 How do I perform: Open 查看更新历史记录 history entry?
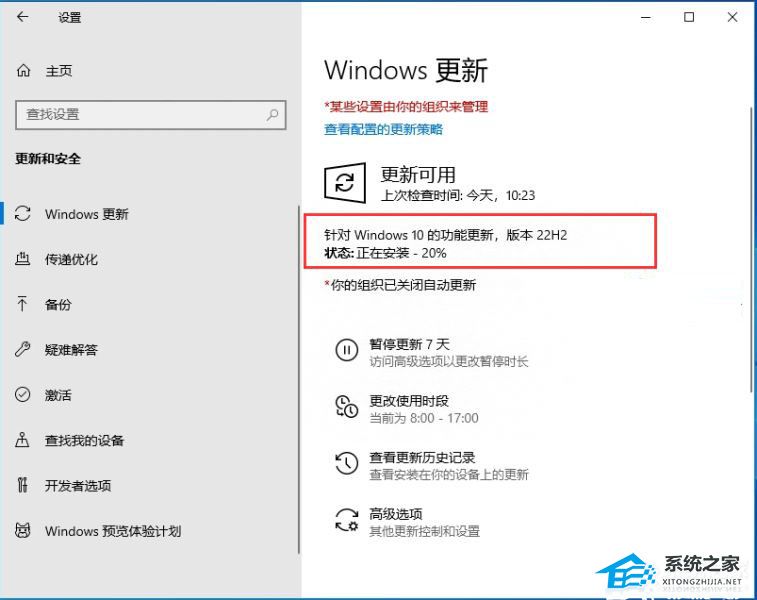click(x=432, y=465)
